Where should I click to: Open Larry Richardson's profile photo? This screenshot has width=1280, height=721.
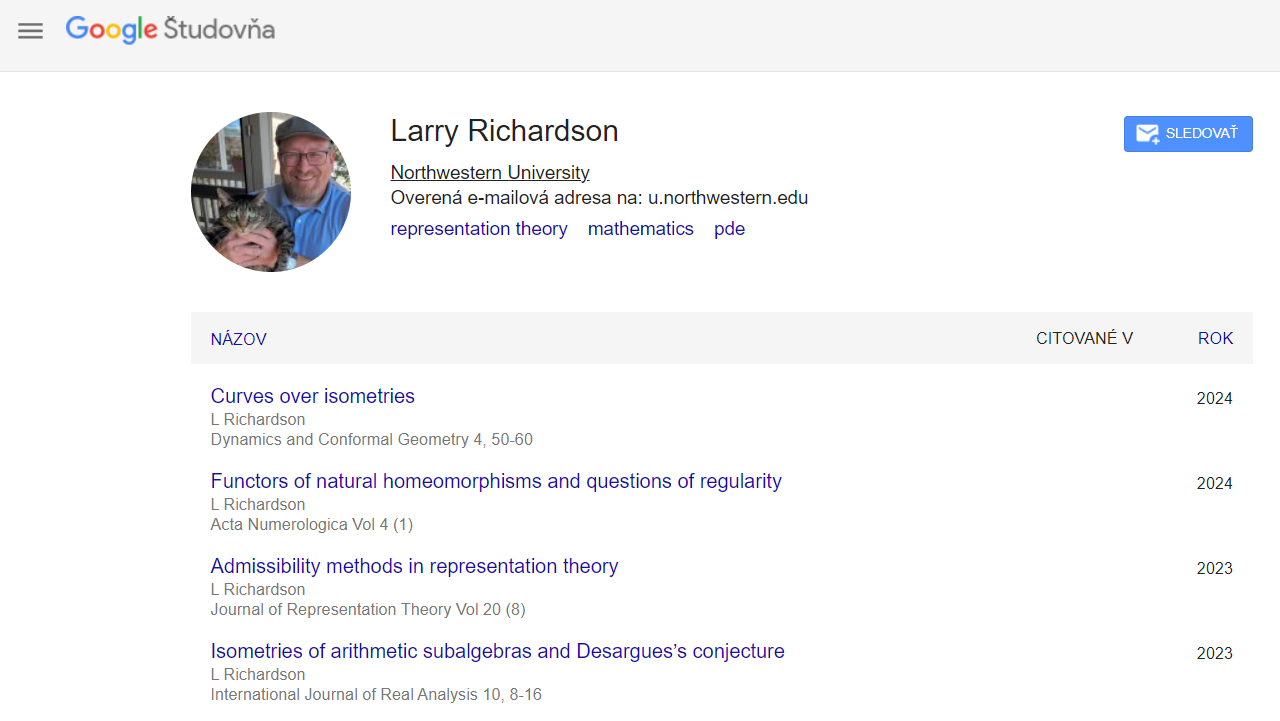point(271,192)
